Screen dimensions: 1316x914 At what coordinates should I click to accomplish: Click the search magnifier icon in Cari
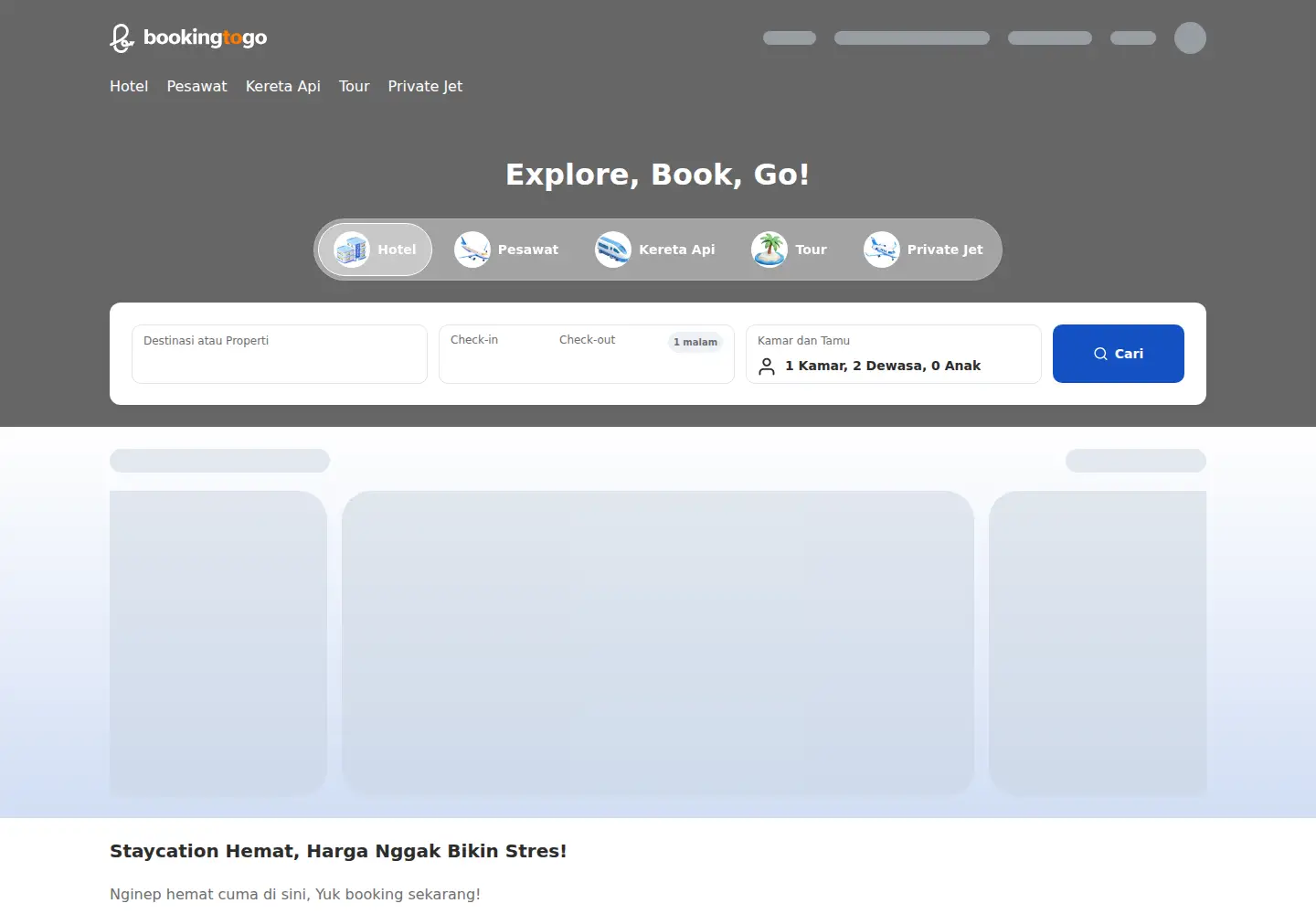tap(1100, 354)
